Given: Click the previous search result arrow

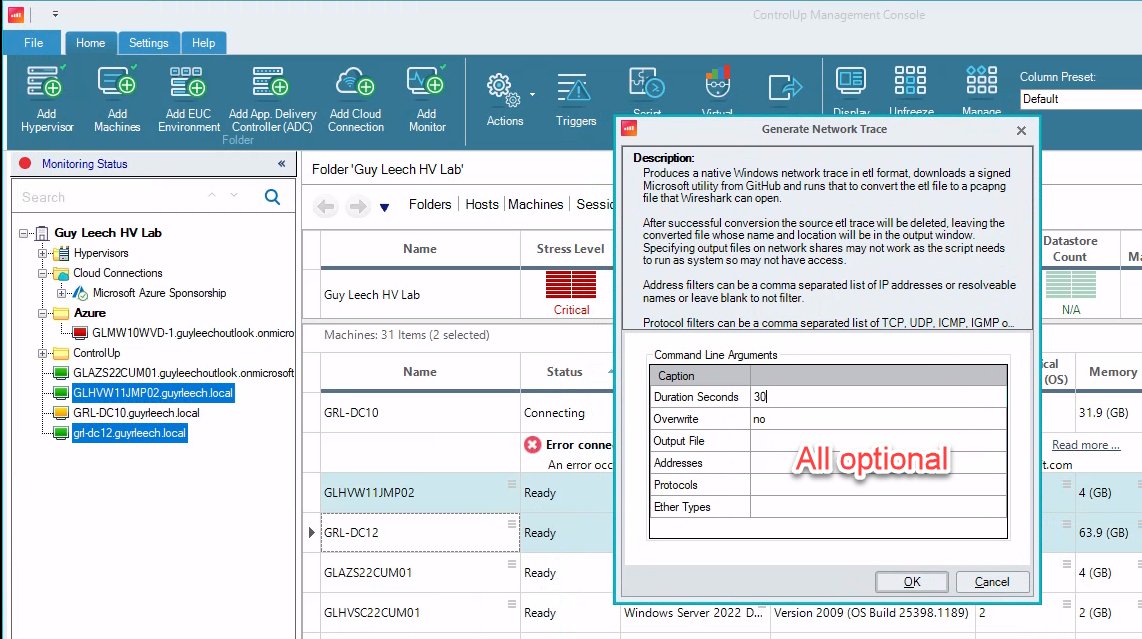Looking at the screenshot, I should [x=212, y=195].
